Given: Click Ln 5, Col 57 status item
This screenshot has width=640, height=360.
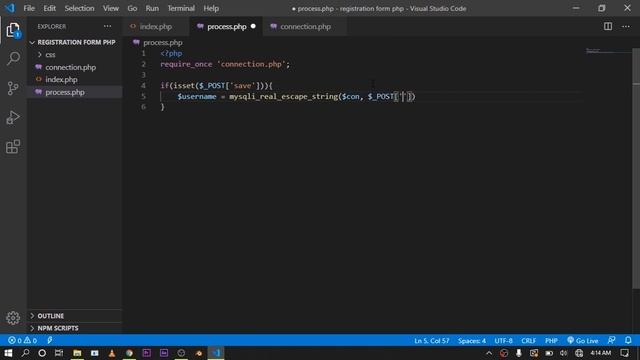Looking at the screenshot, I should (431, 340).
